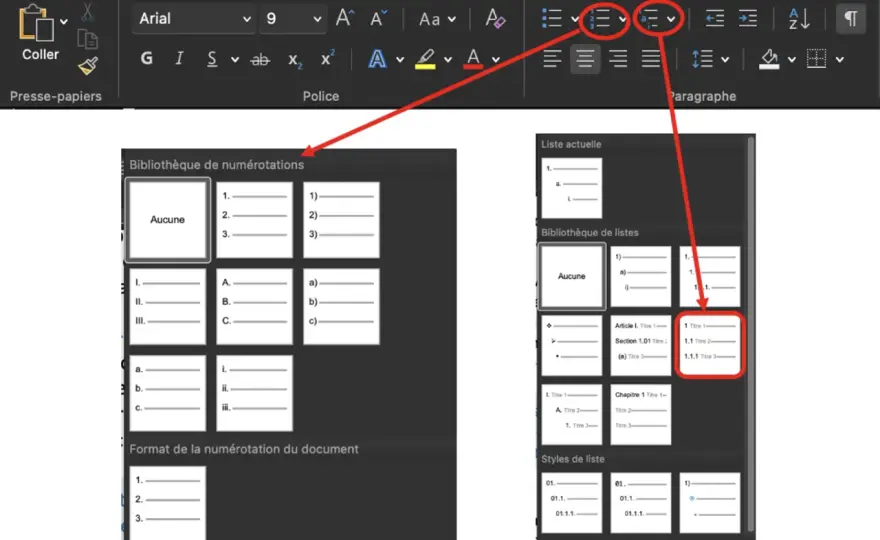Apply the red font color
Viewport: 880px width, 540px height.
click(473, 58)
